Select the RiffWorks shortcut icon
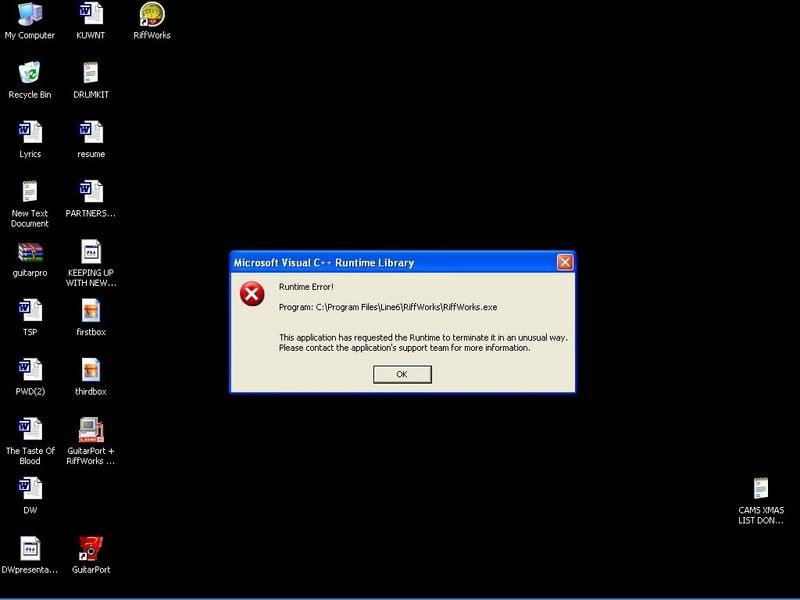 (x=152, y=14)
